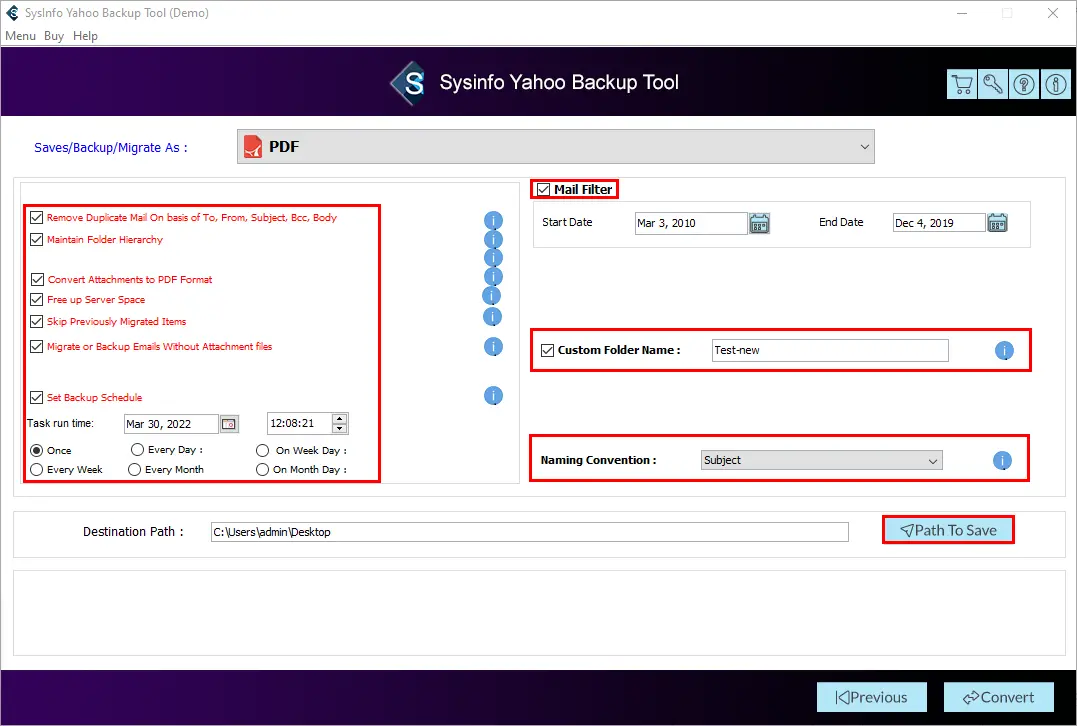Image resolution: width=1077 pixels, height=726 pixels.
Task: Click the Path To Save button
Action: (x=948, y=530)
